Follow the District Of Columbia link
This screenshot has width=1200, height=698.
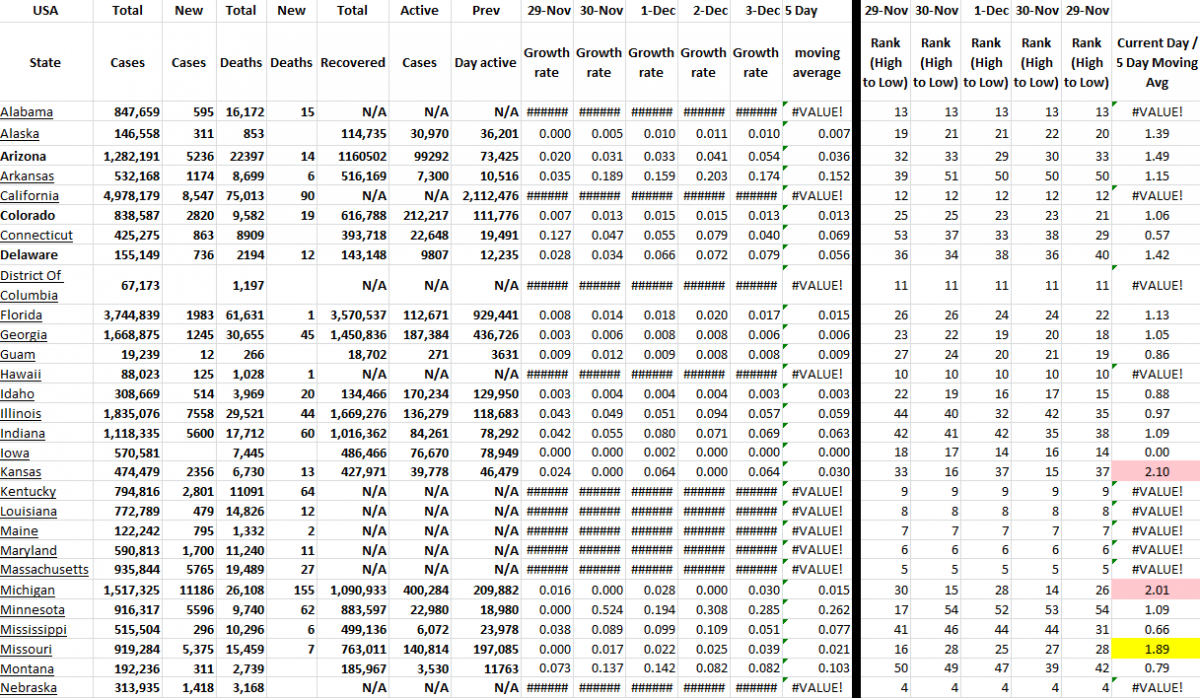pyautogui.click(x=34, y=283)
